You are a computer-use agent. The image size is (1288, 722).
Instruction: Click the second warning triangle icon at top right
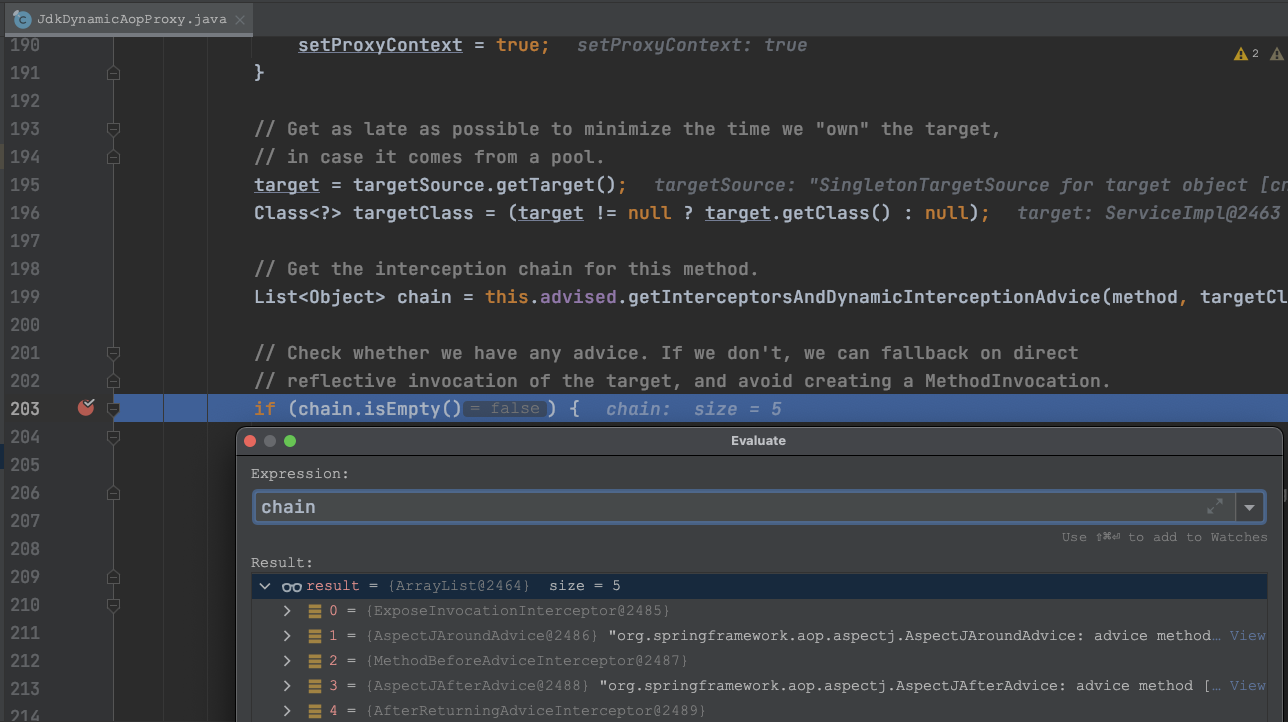point(1276,54)
